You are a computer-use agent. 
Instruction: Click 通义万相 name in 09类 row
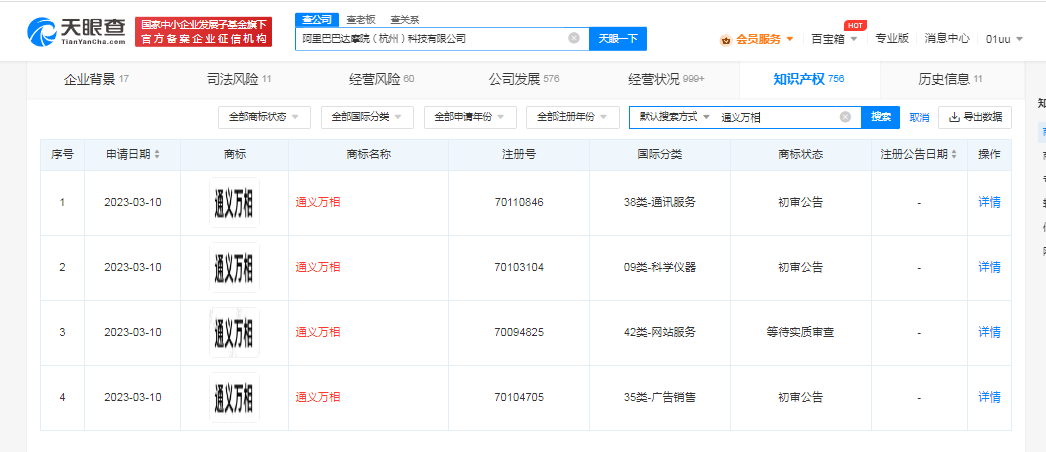pos(318,267)
